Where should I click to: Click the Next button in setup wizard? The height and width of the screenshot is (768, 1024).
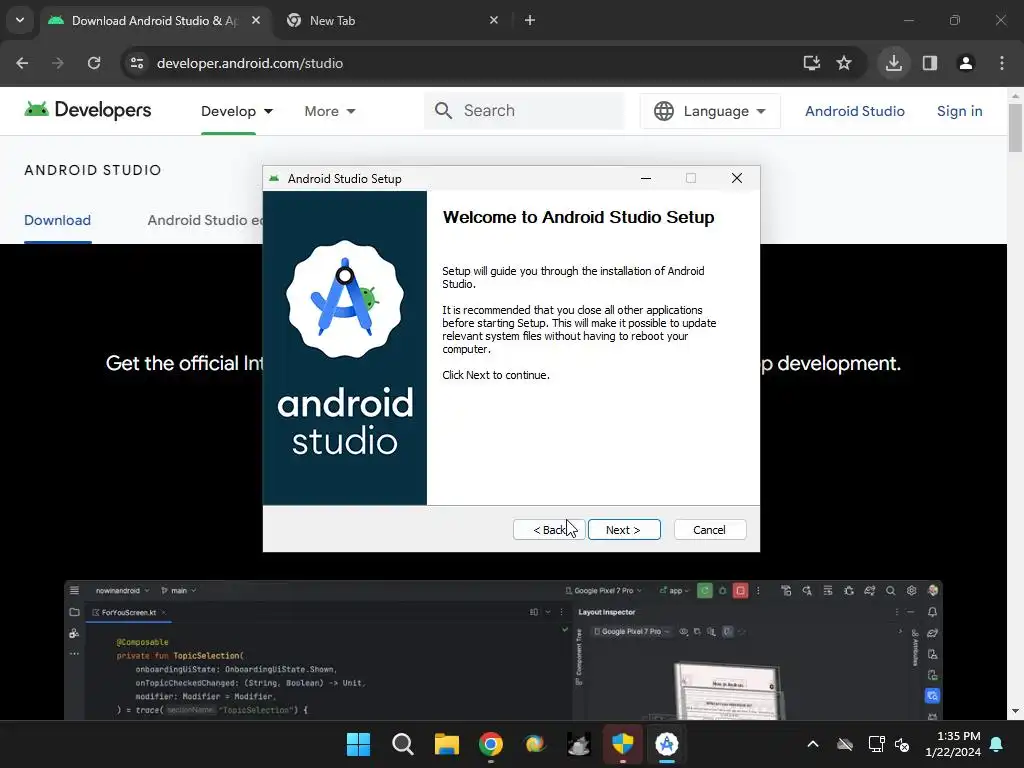click(624, 530)
